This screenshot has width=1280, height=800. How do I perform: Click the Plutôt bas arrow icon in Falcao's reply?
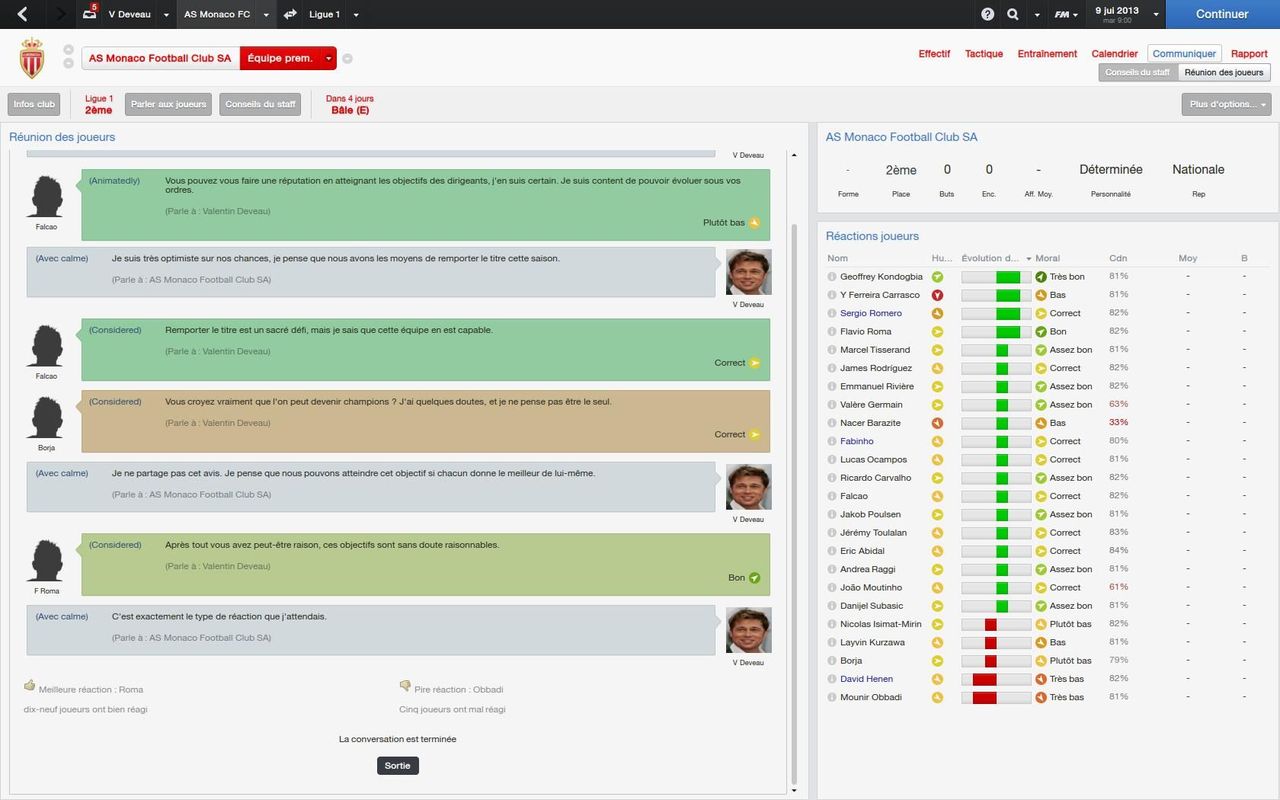coord(755,223)
